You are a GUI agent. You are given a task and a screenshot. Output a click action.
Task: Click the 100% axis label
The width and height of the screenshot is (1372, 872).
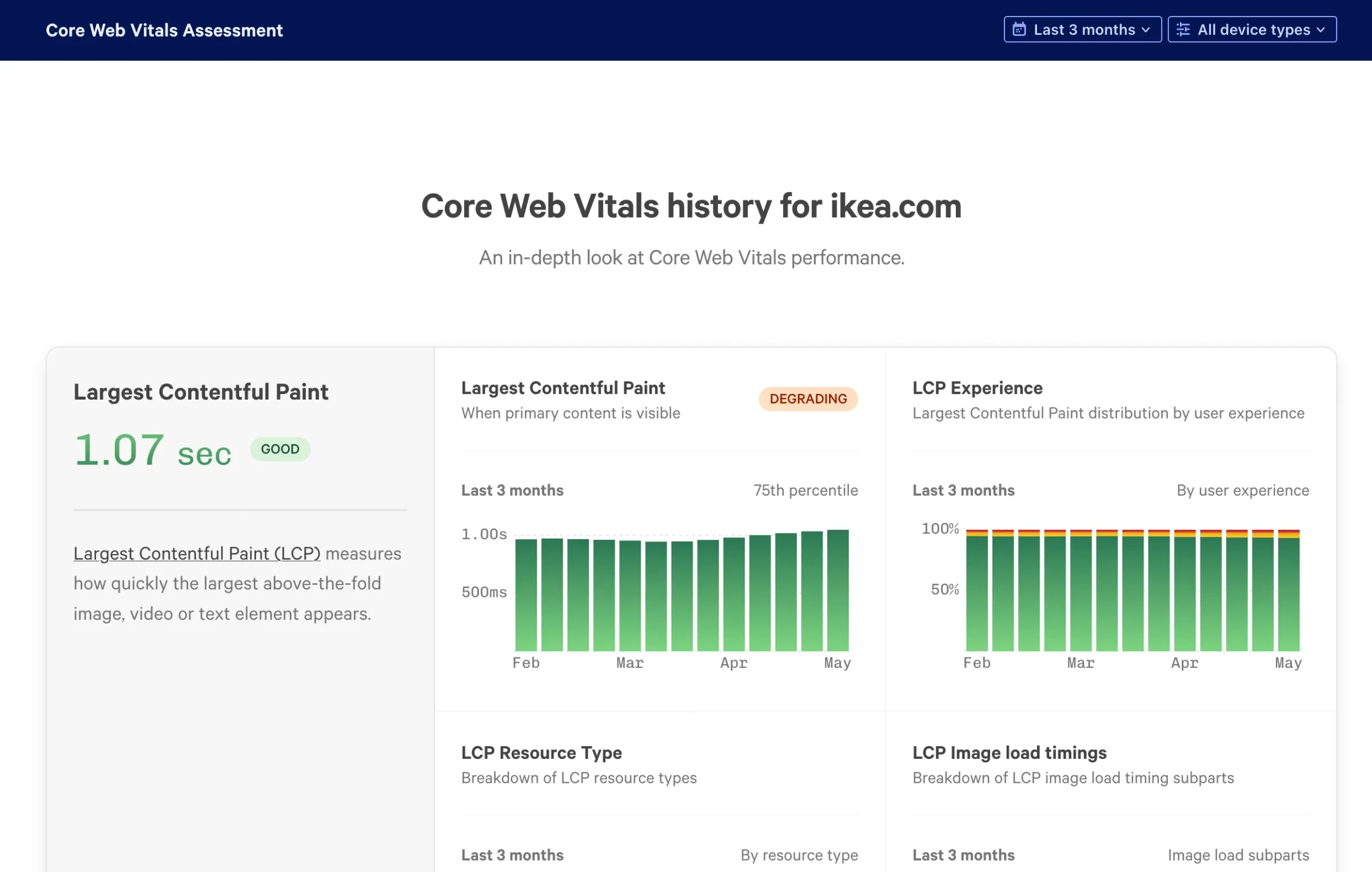[940, 528]
